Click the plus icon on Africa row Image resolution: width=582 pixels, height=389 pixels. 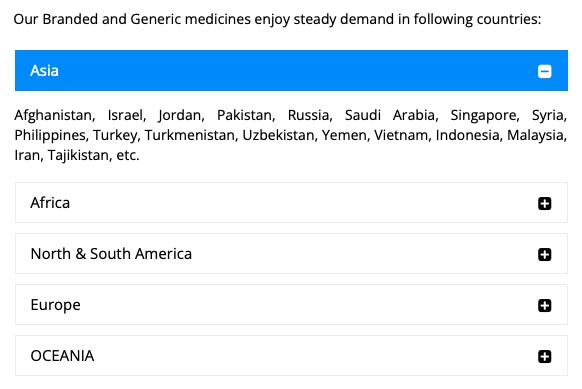545,203
